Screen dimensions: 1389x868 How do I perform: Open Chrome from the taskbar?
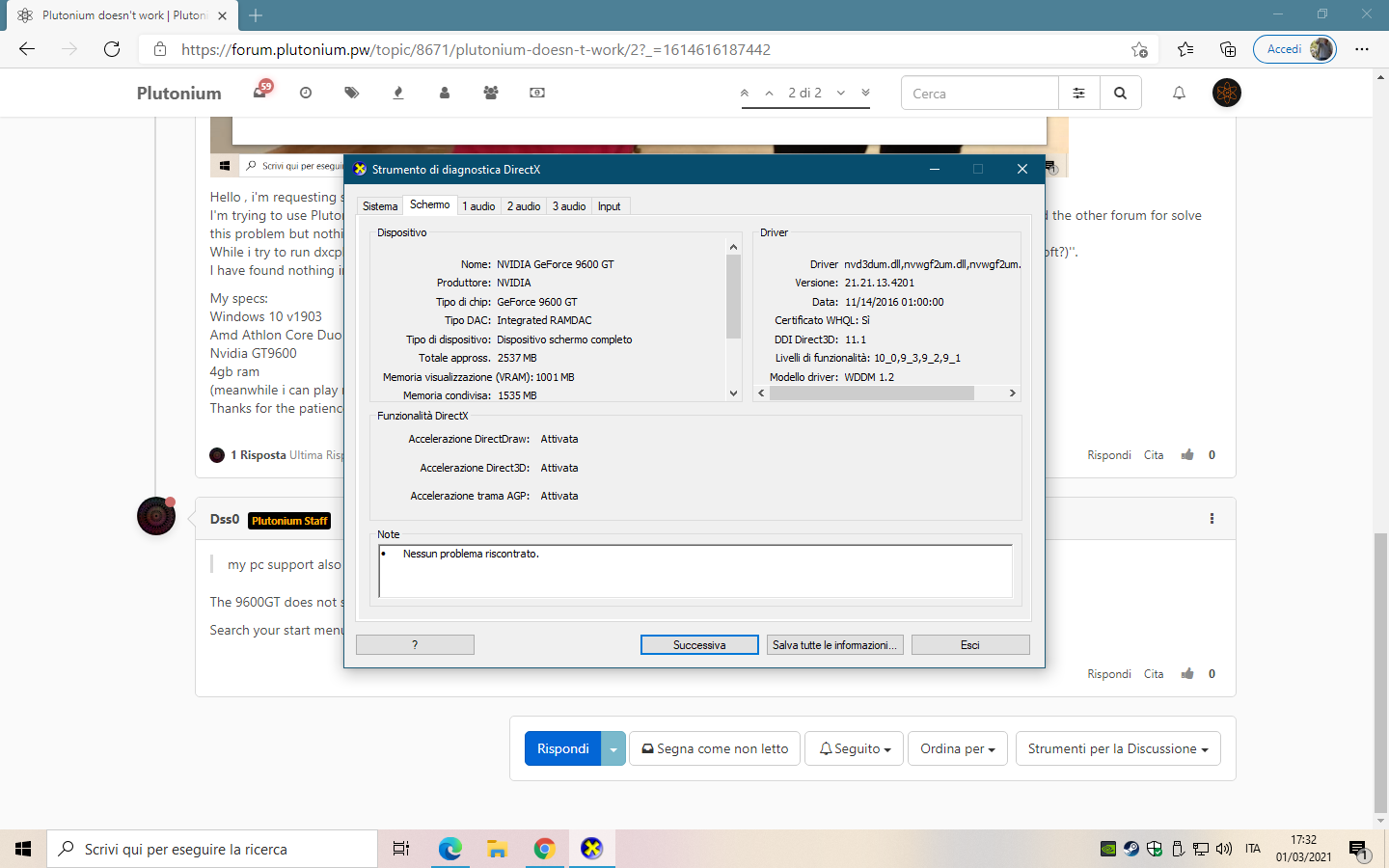(x=544, y=849)
